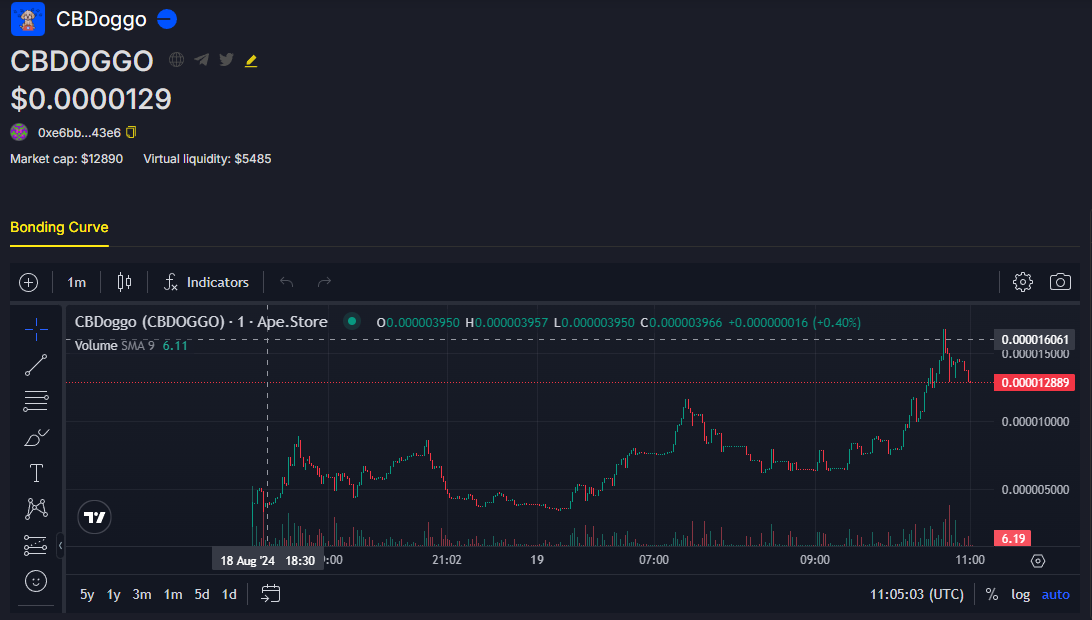Undo the last chart action
This screenshot has height=620, width=1092.
coord(286,282)
